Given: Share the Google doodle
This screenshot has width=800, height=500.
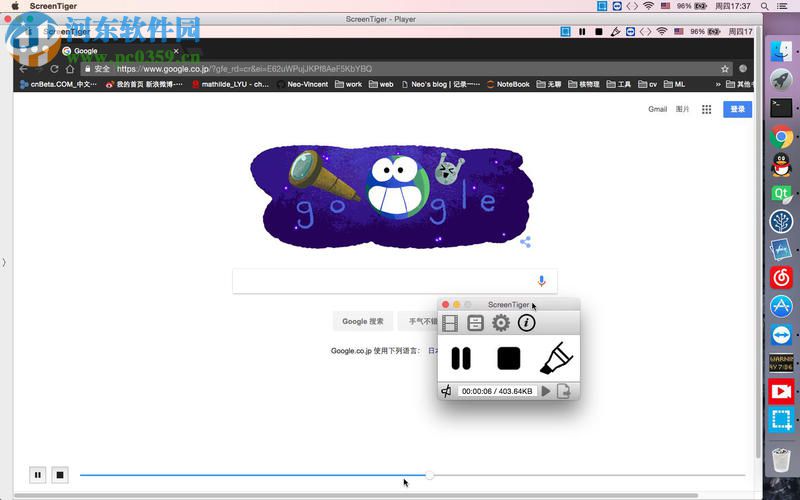Looking at the screenshot, I should click(x=525, y=242).
